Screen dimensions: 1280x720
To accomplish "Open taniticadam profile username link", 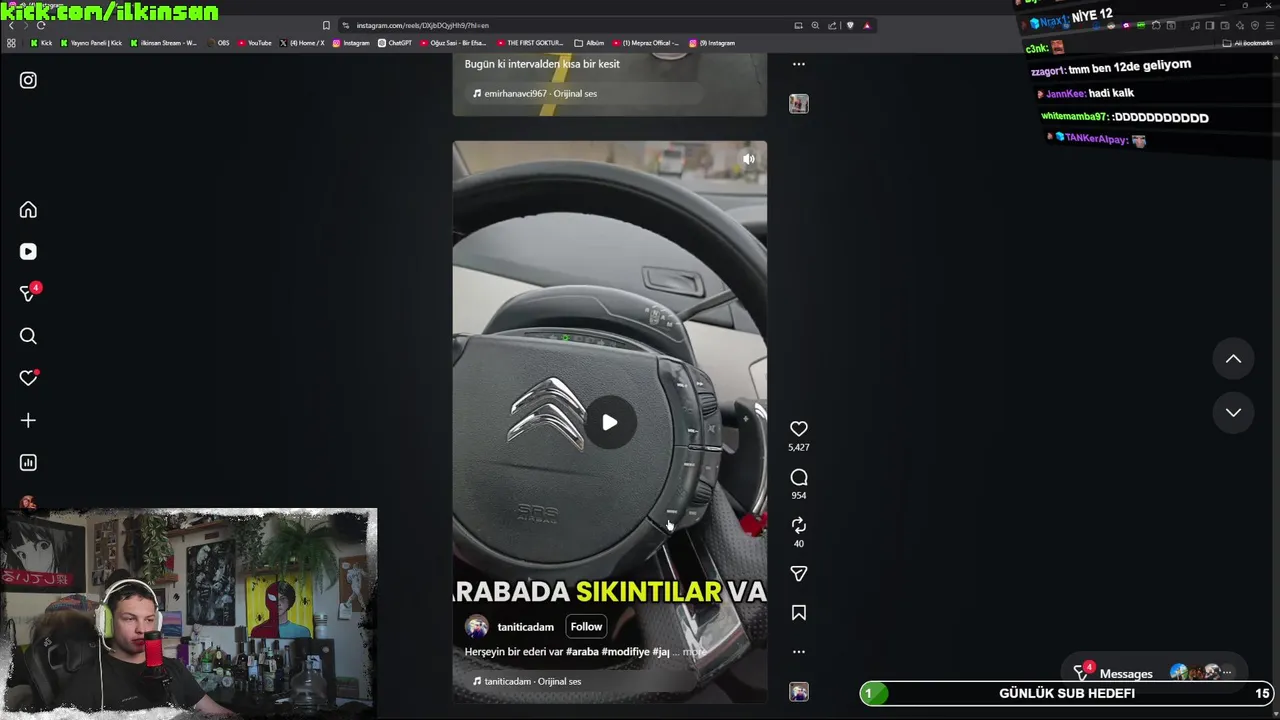I will click(525, 627).
